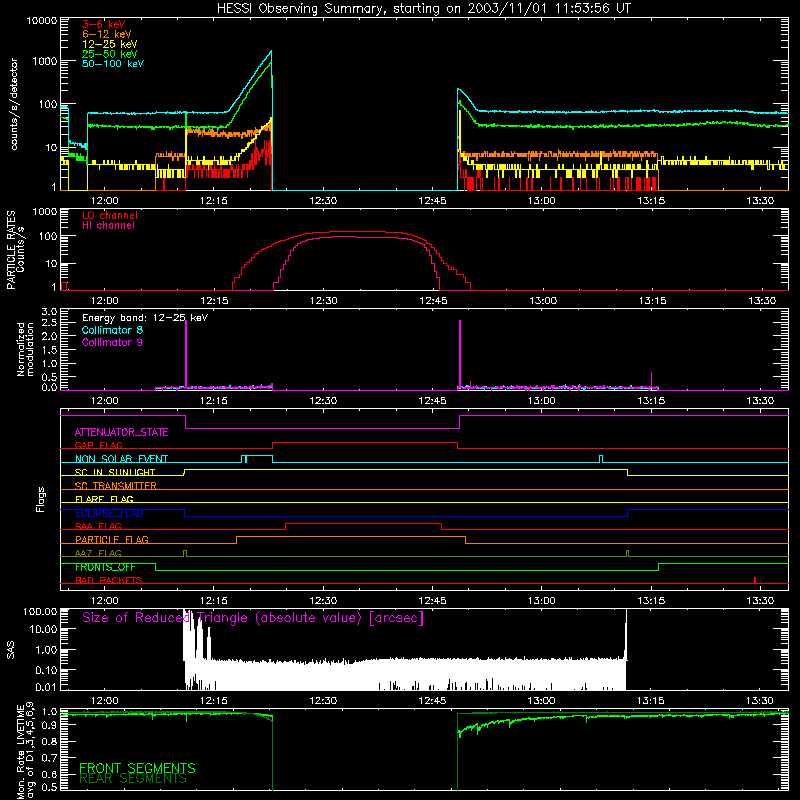Select the green 25-50 keV legend entry
Screen dimensions: 800x800
coord(110,54)
